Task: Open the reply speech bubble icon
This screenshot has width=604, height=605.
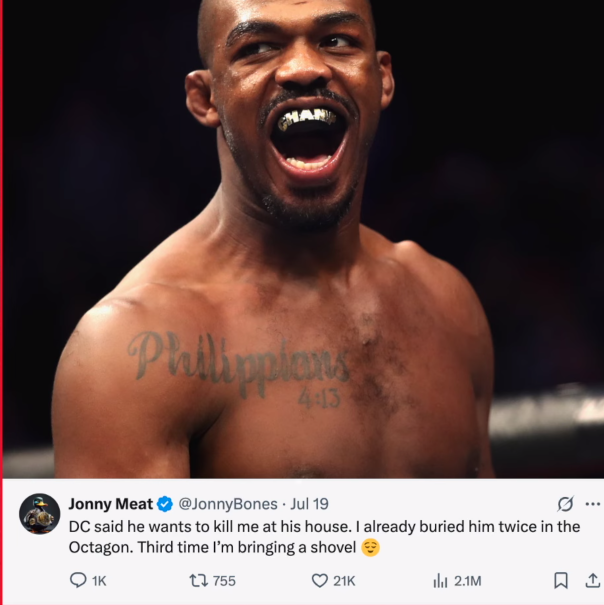Action: pyautogui.click(x=78, y=580)
